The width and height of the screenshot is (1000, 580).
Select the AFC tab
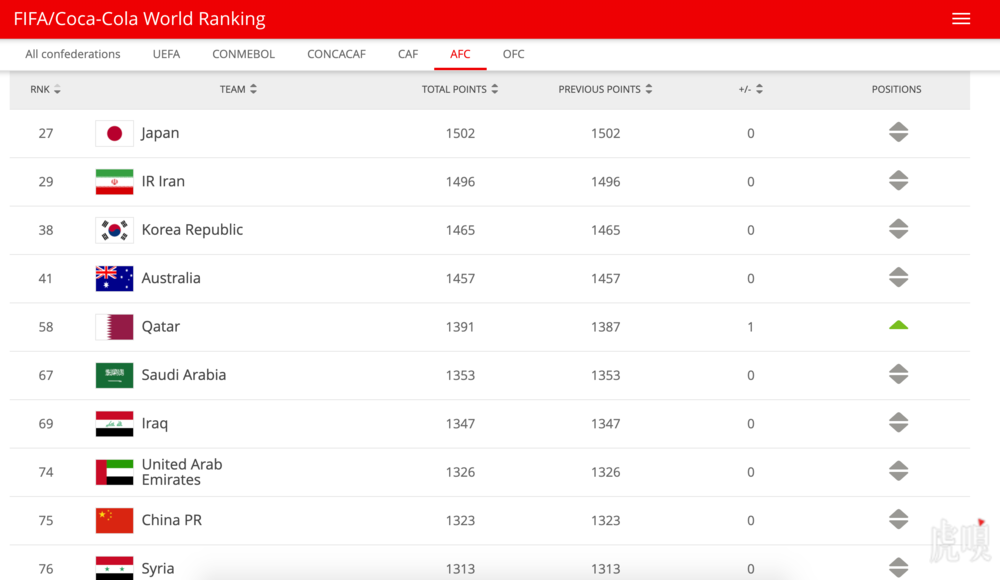tap(460, 54)
